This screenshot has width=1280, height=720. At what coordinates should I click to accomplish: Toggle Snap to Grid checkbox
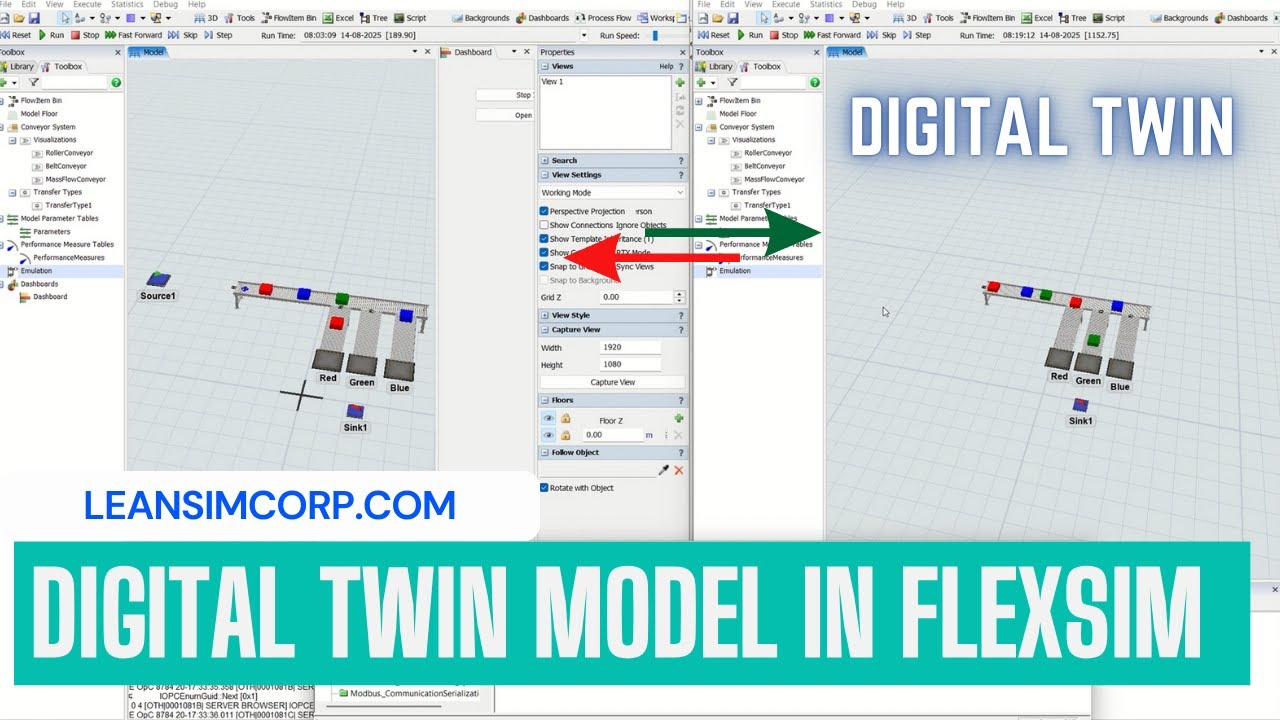tap(544, 267)
